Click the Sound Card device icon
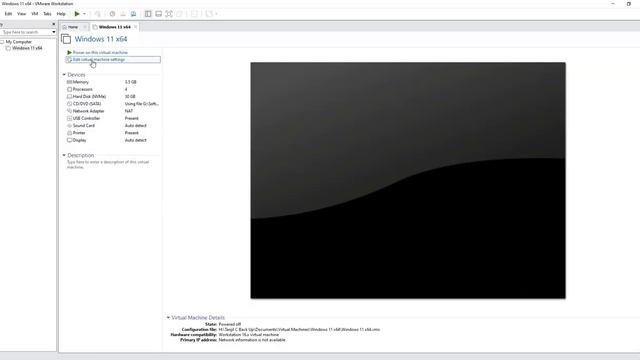Viewport: 640px width, 360px height. tap(69, 126)
